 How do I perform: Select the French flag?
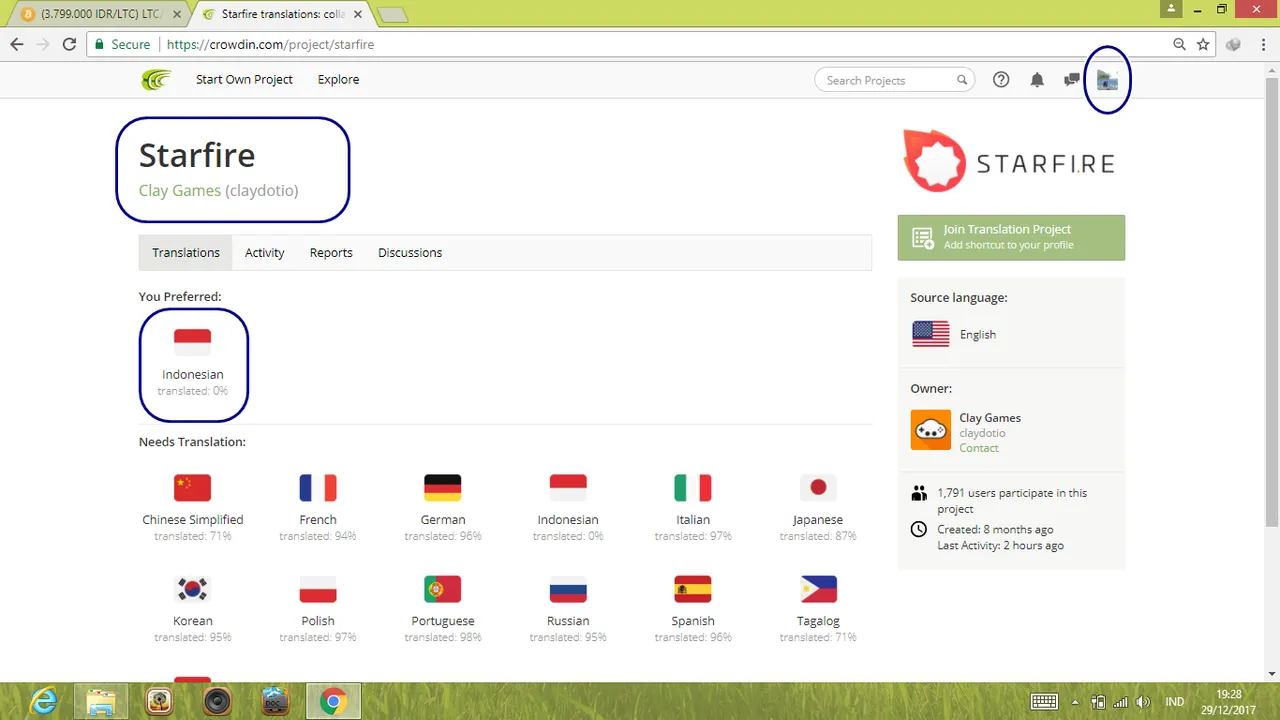[x=318, y=487]
